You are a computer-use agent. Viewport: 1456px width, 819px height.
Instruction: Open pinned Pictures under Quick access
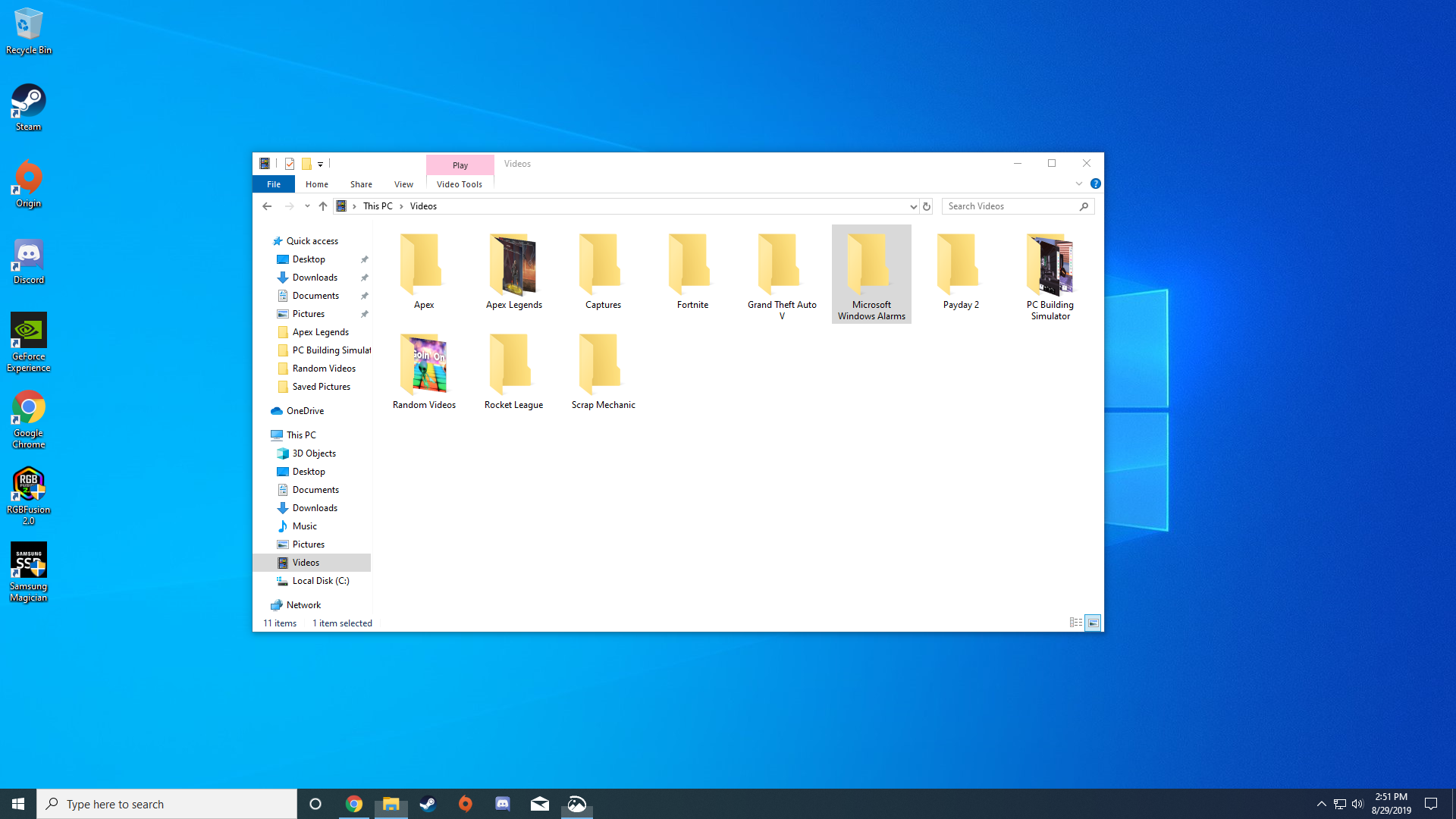(309, 314)
